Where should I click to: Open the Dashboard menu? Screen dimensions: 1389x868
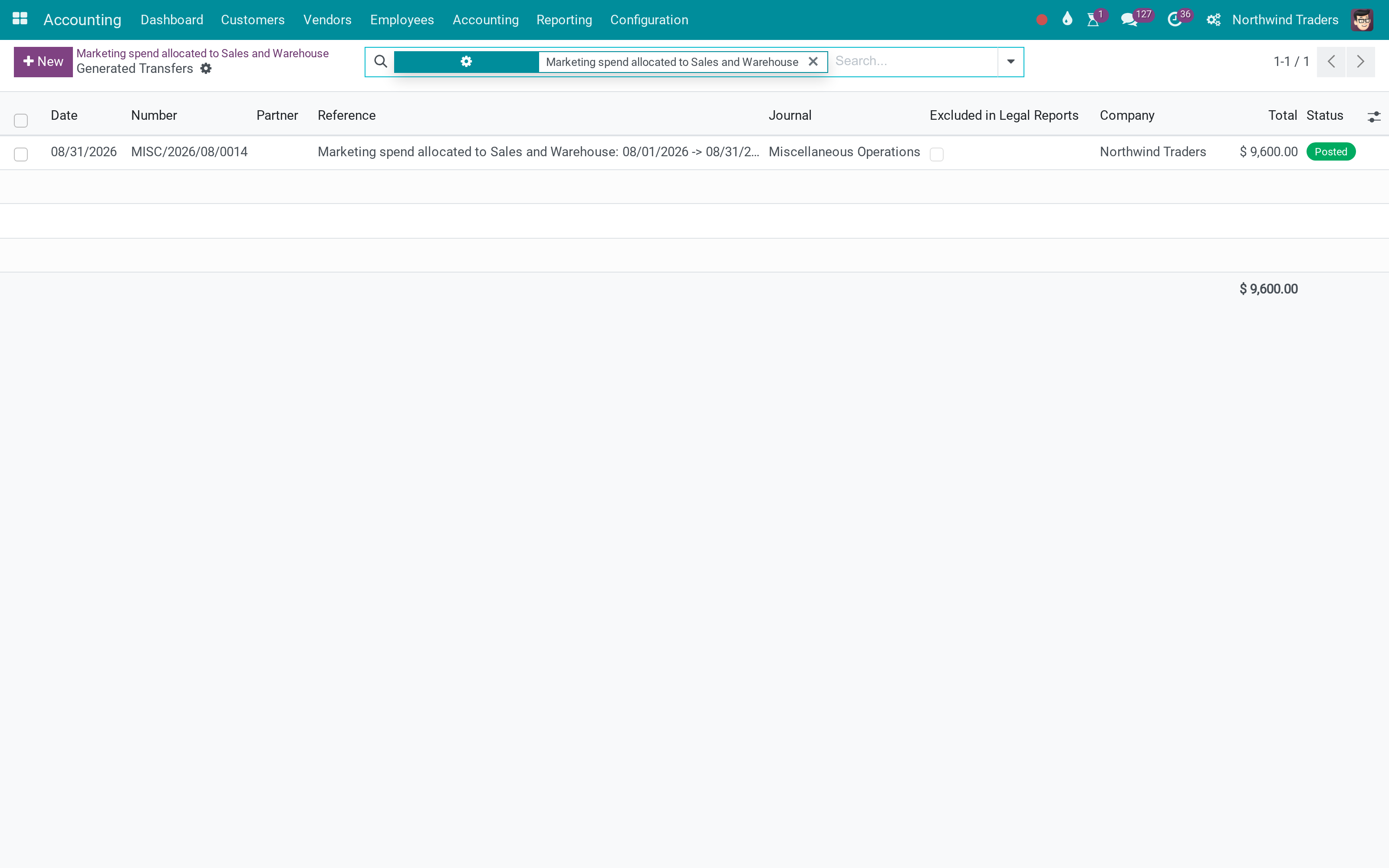[x=171, y=20]
